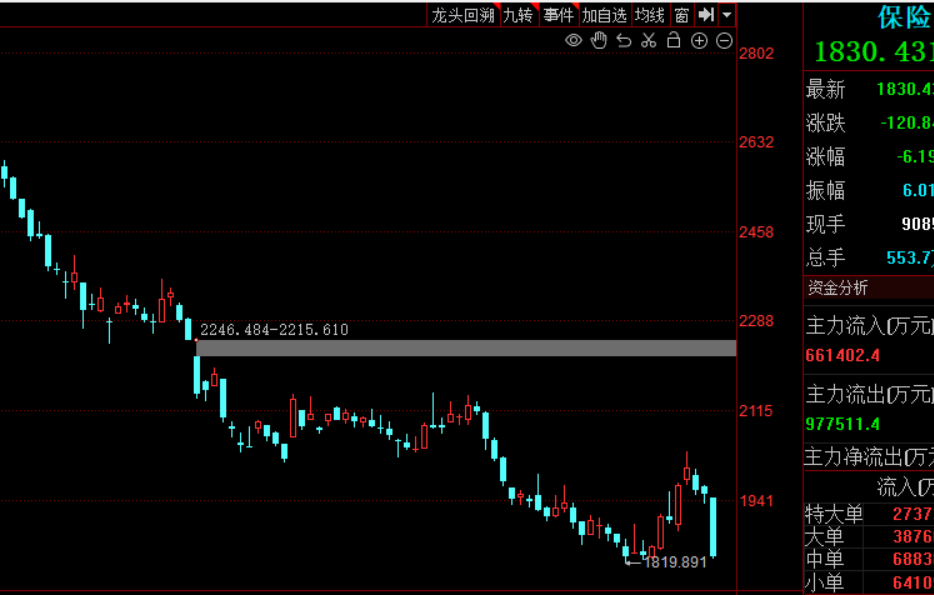Click the 涨幅 row label
The height and width of the screenshot is (595, 934).
pos(826,157)
